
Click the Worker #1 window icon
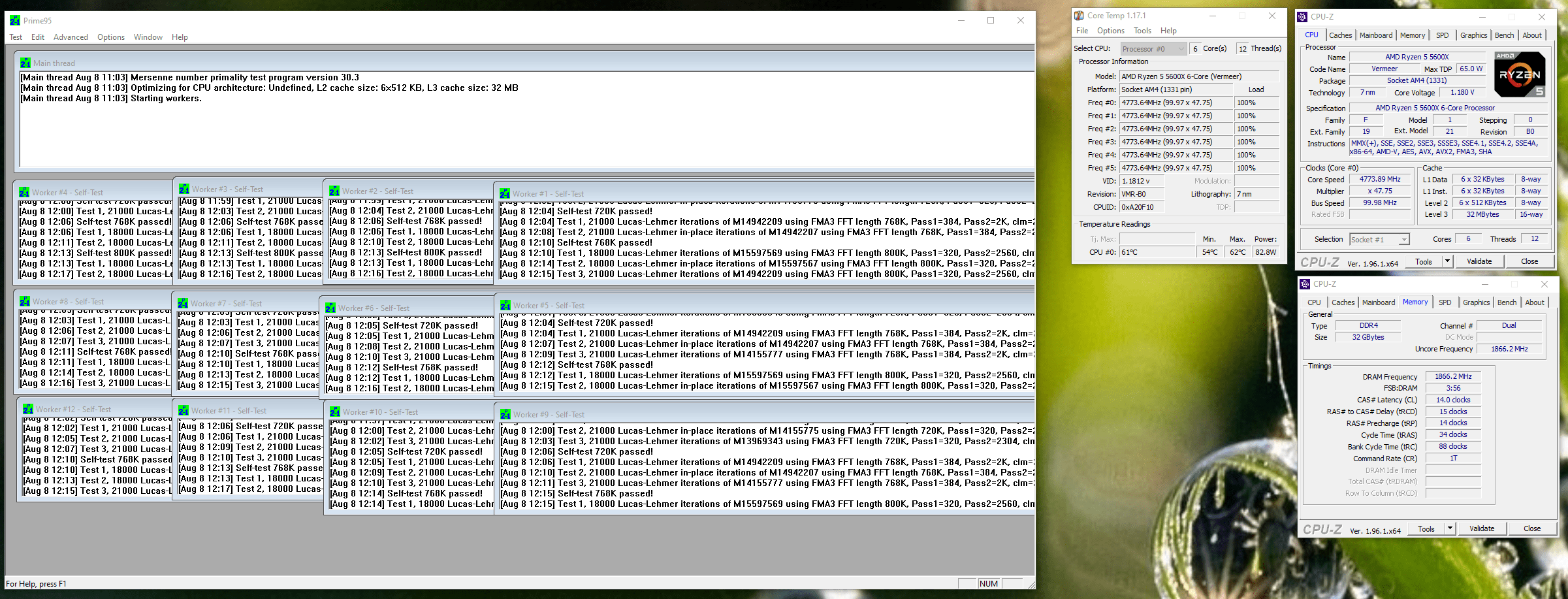(505, 193)
